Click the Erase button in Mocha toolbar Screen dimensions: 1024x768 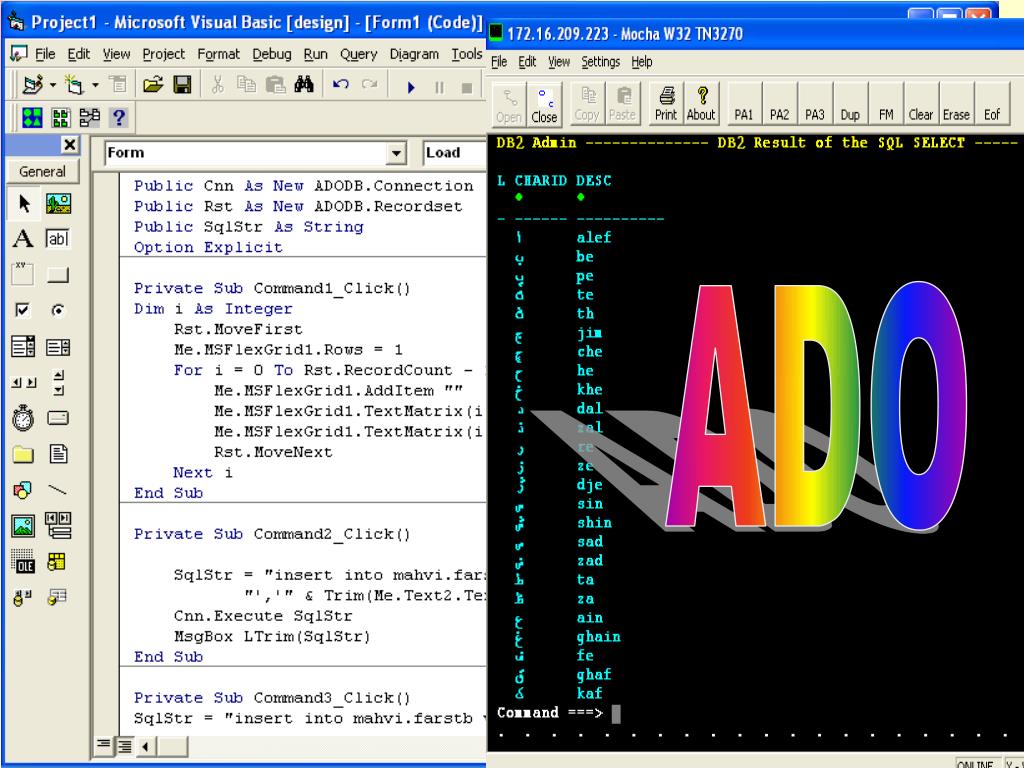pyautogui.click(x=956, y=104)
